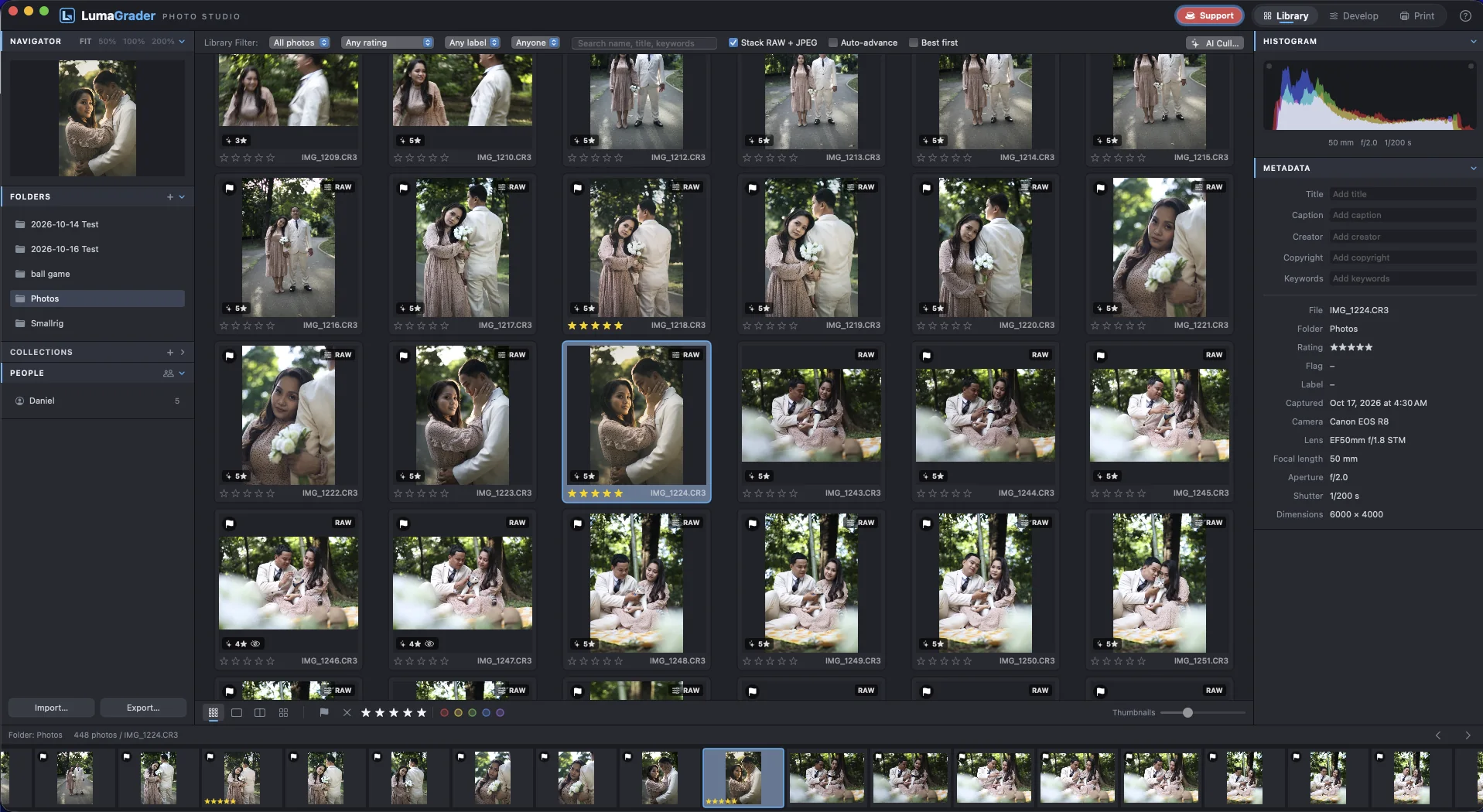Open the ball game folder
The height and width of the screenshot is (812, 1483).
97,274
